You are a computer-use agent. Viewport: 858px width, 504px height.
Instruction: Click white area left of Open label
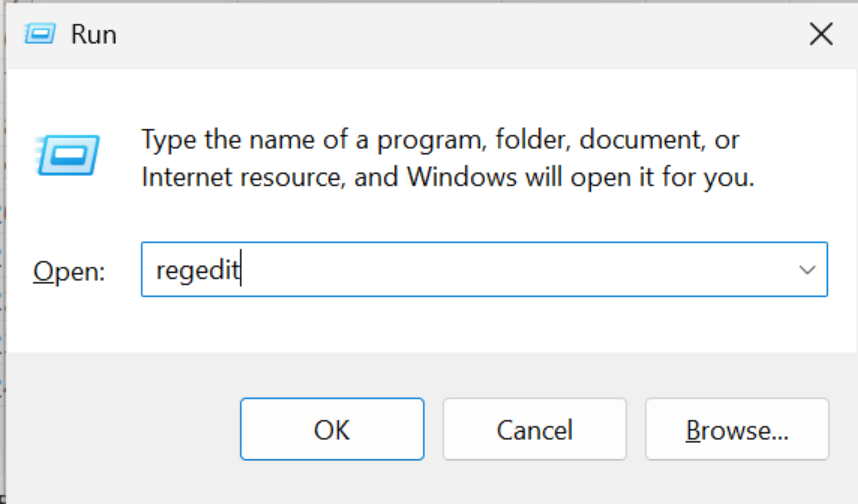pyautogui.click(x=20, y=271)
